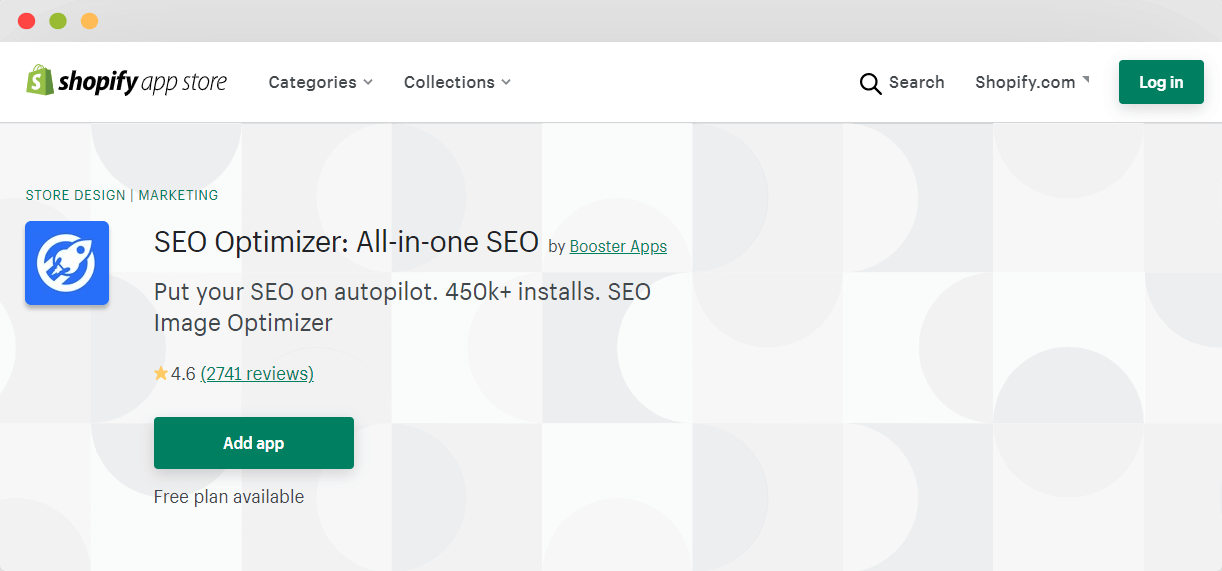Open the SEO Optimizer rocket app icon
Viewport: 1222px width, 571px height.
point(67,263)
